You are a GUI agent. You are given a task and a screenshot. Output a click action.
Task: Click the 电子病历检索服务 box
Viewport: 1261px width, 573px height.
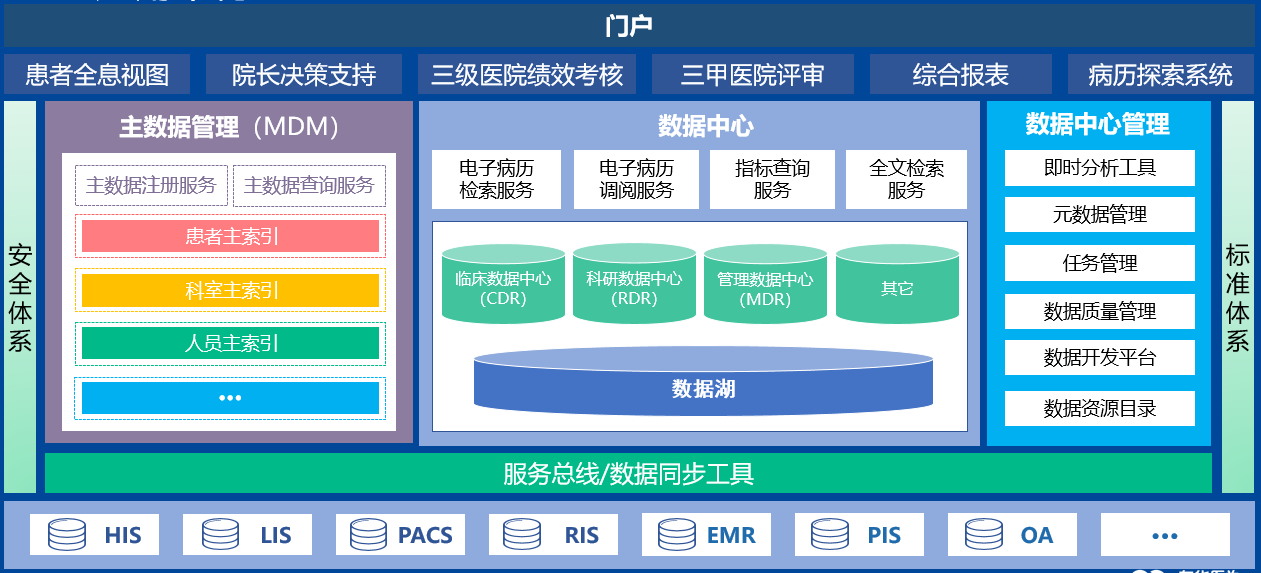(496, 180)
